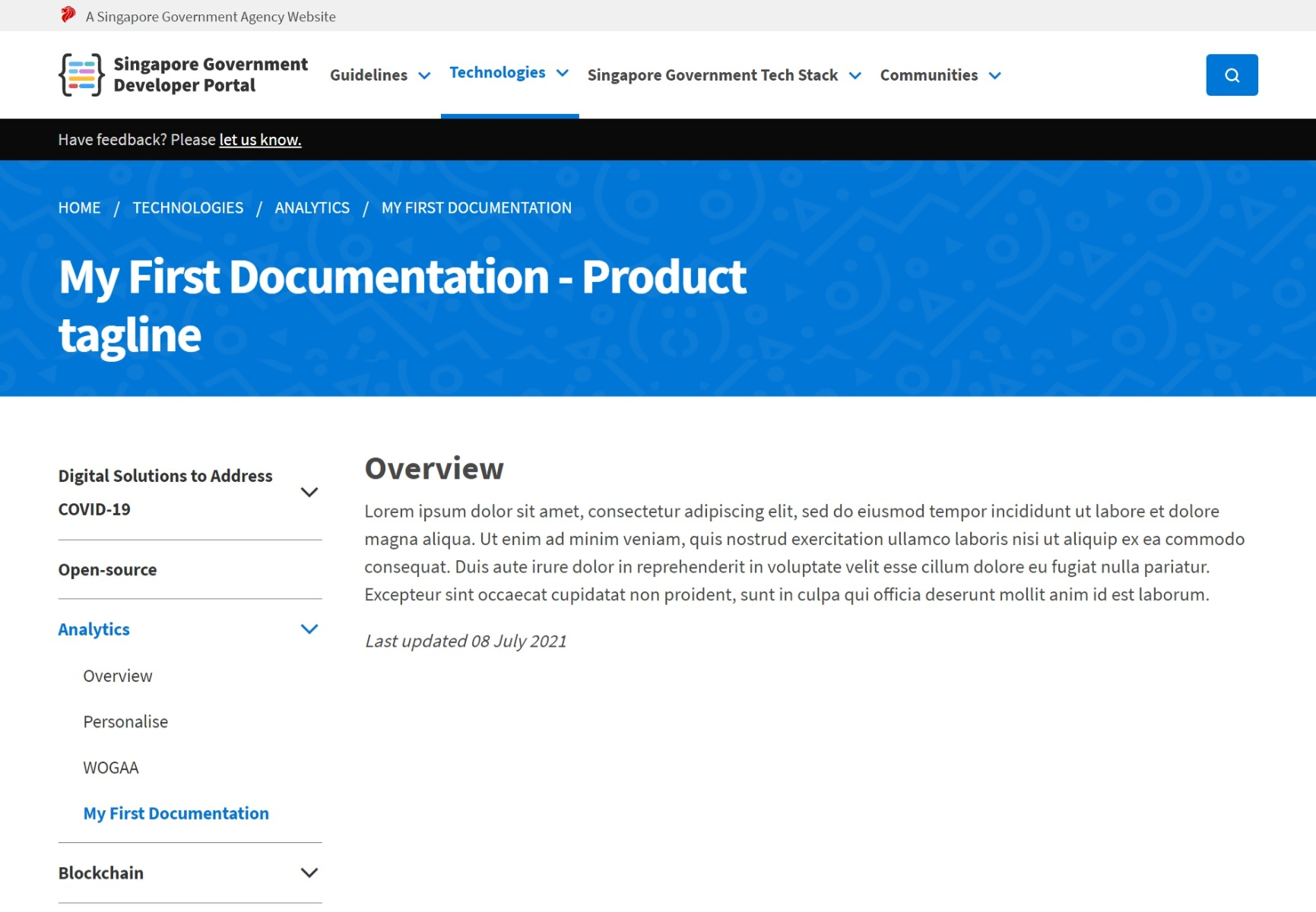Select My First Documentation in sidebar
The height and width of the screenshot is (912, 1316).
pyautogui.click(x=176, y=812)
